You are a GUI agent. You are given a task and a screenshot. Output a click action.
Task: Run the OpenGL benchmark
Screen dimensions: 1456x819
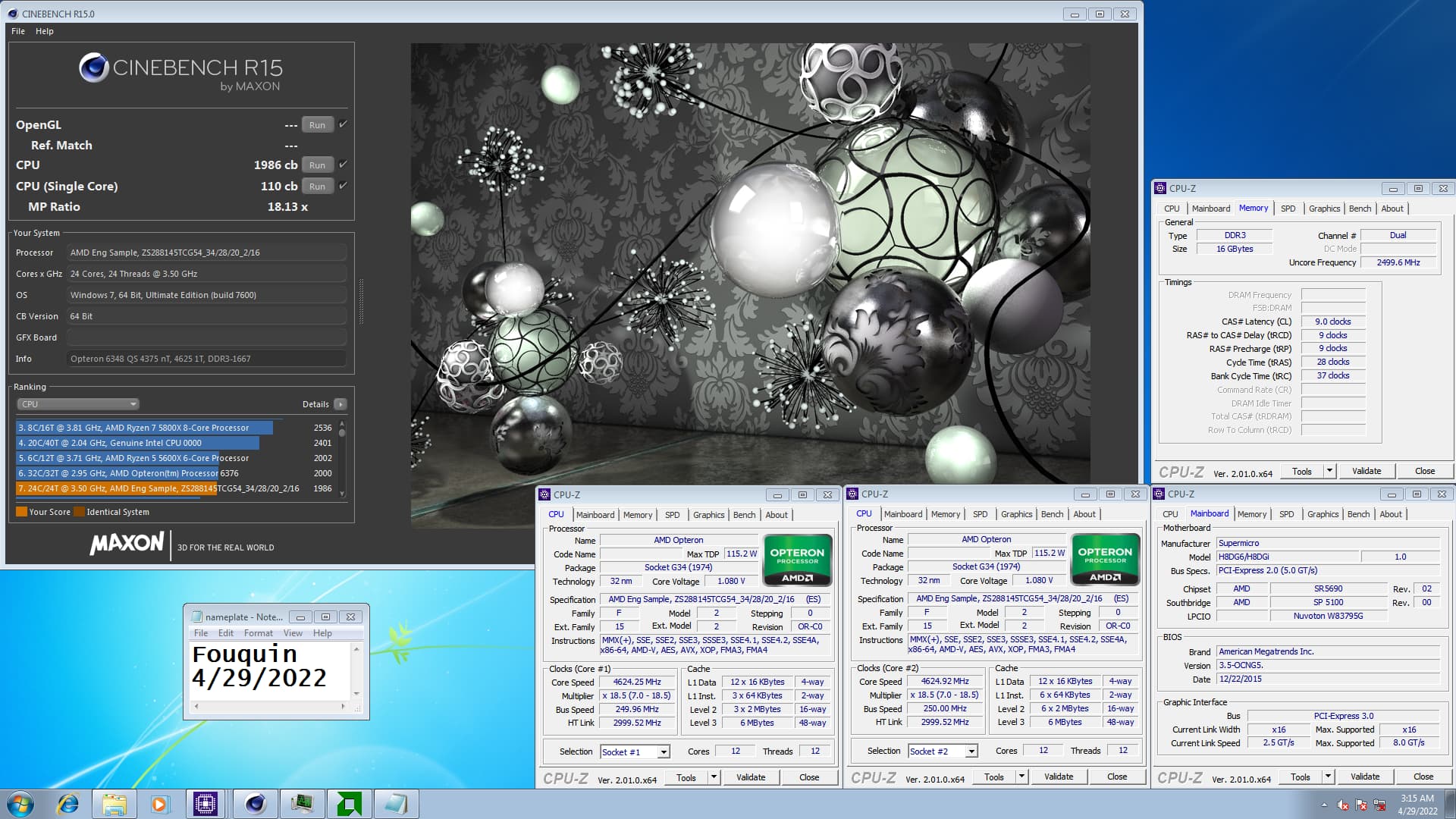pyautogui.click(x=317, y=125)
